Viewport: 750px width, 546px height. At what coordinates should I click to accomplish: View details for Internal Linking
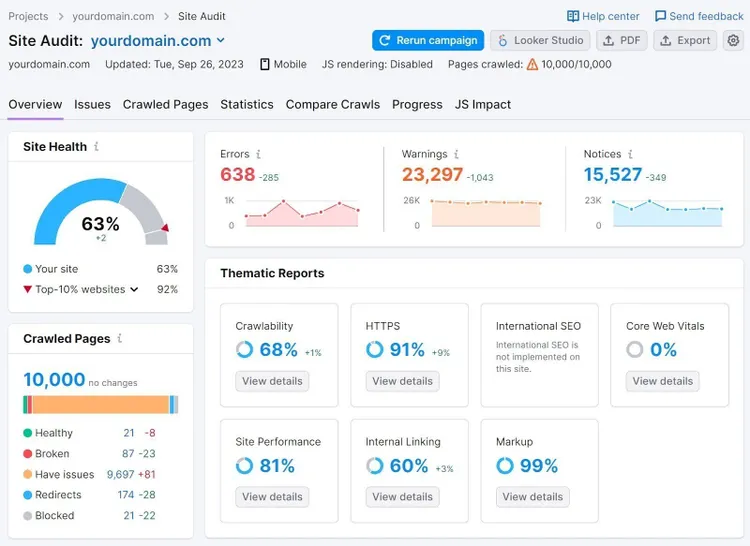(x=402, y=497)
